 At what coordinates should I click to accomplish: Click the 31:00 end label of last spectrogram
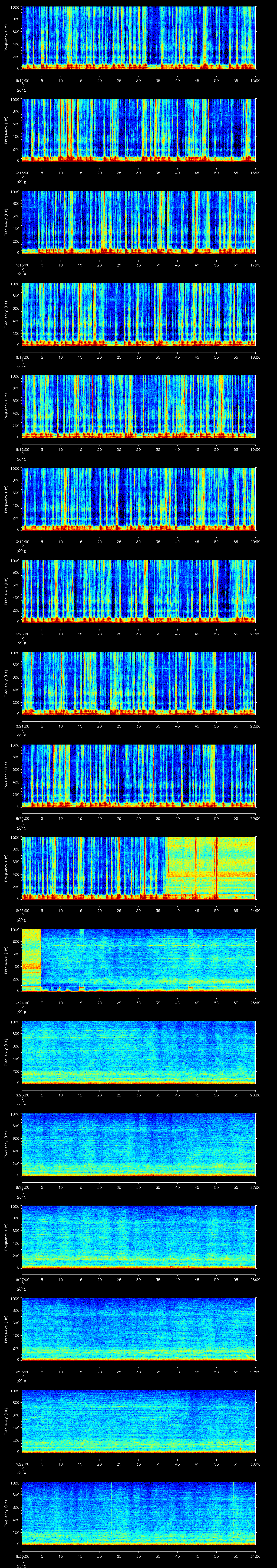tap(256, 1556)
